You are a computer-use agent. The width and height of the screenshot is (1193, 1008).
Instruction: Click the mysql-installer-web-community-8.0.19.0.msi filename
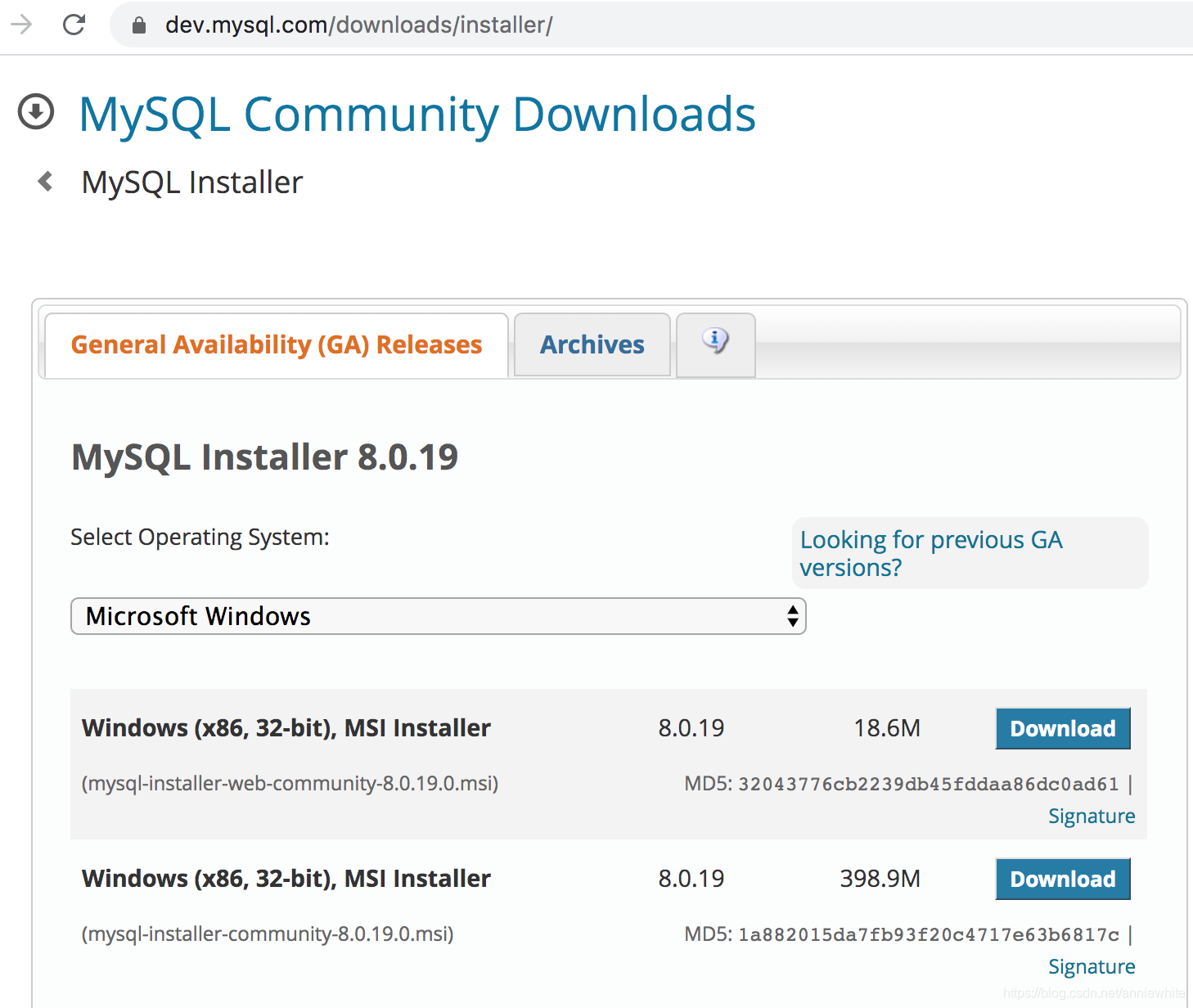pyautogui.click(x=290, y=783)
